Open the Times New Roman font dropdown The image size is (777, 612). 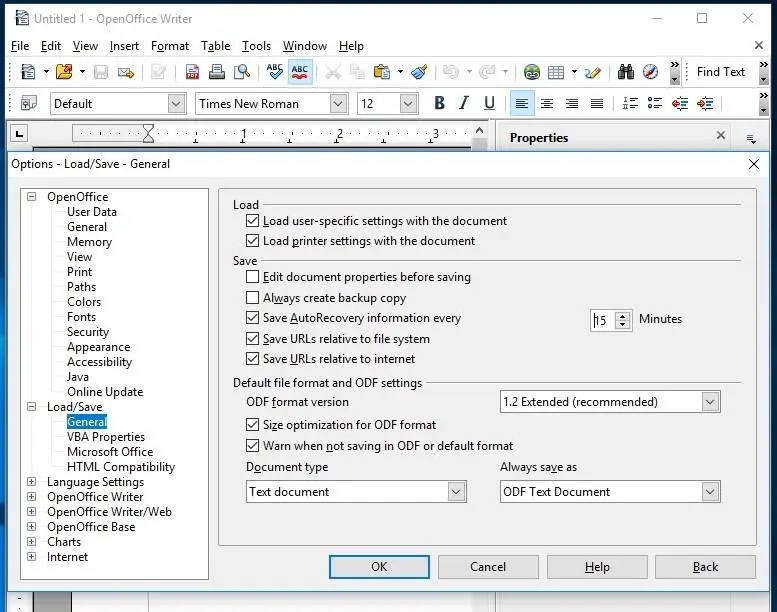click(x=338, y=104)
